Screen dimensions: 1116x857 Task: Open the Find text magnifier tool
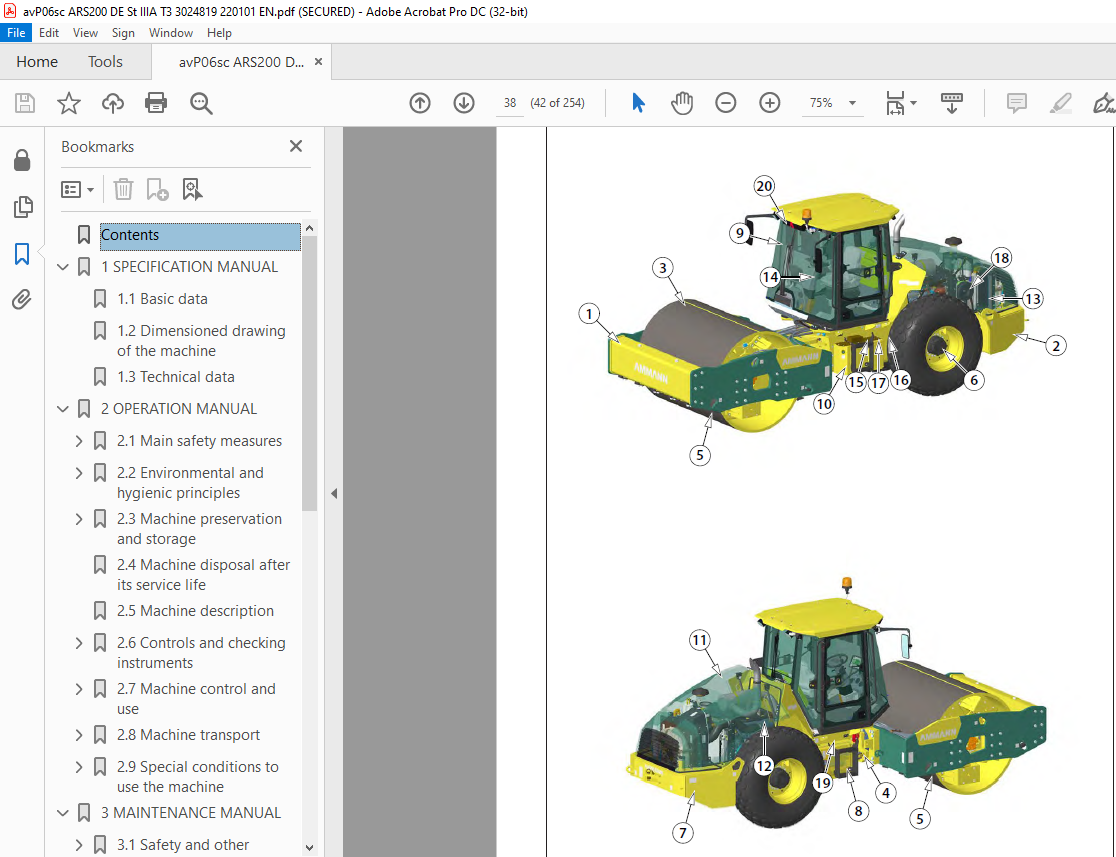pos(201,103)
